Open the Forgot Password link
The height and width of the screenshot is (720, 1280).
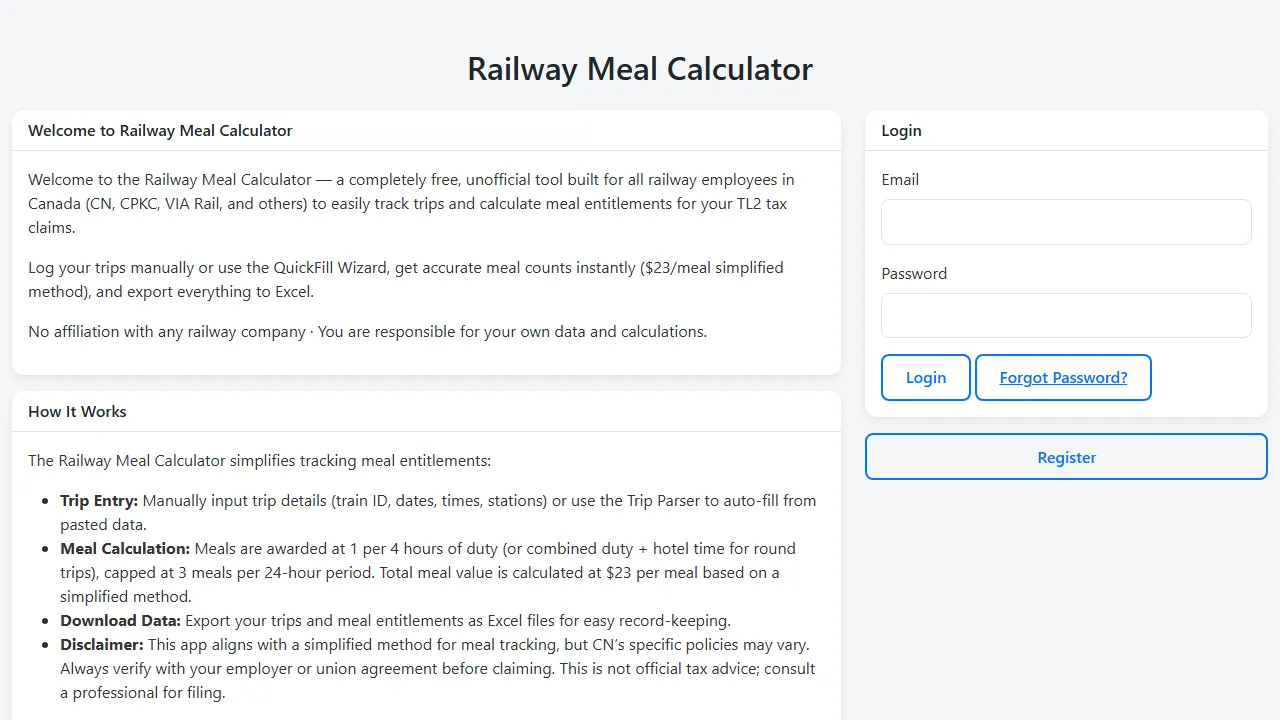pyautogui.click(x=1063, y=377)
